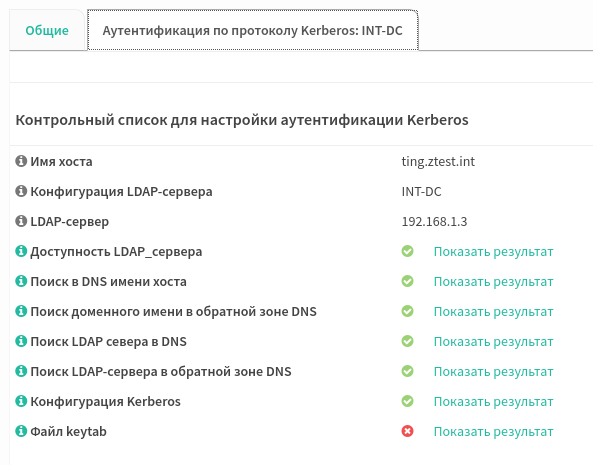
Task: Show result for Поиск в DNS имени хоста
Action: tap(493, 281)
